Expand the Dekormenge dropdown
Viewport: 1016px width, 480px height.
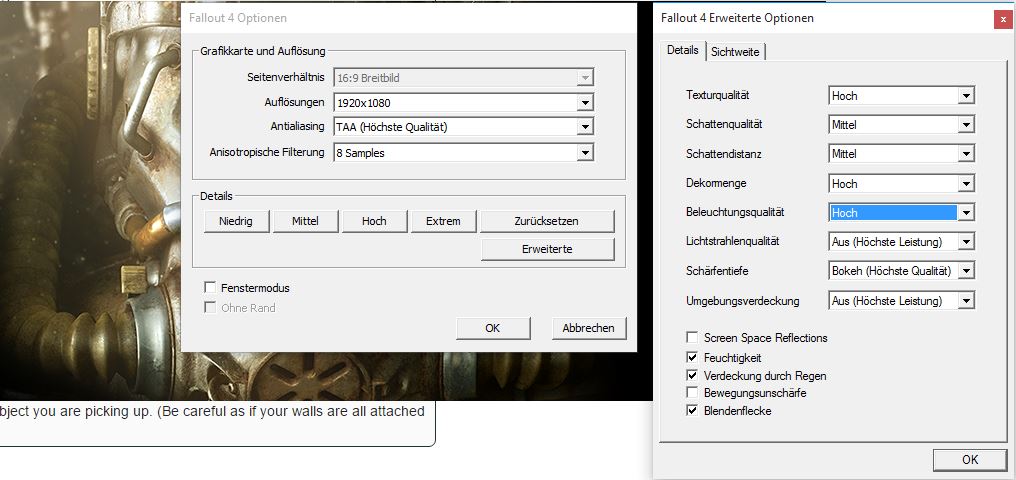pos(902,184)
